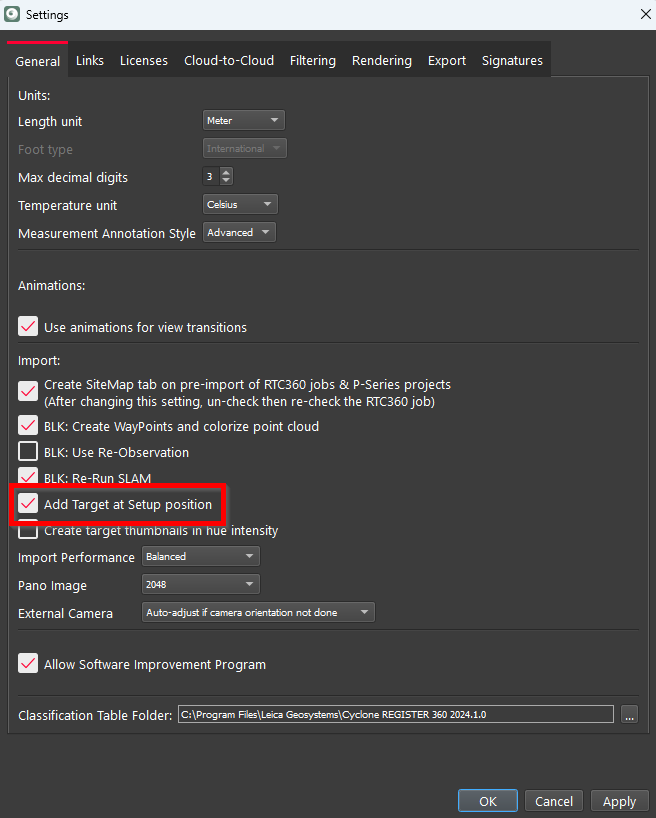Click the Cyclone REGISTER 360 title bar icon
The height and width of the screenshot is (818, 656).
(12, 15)
